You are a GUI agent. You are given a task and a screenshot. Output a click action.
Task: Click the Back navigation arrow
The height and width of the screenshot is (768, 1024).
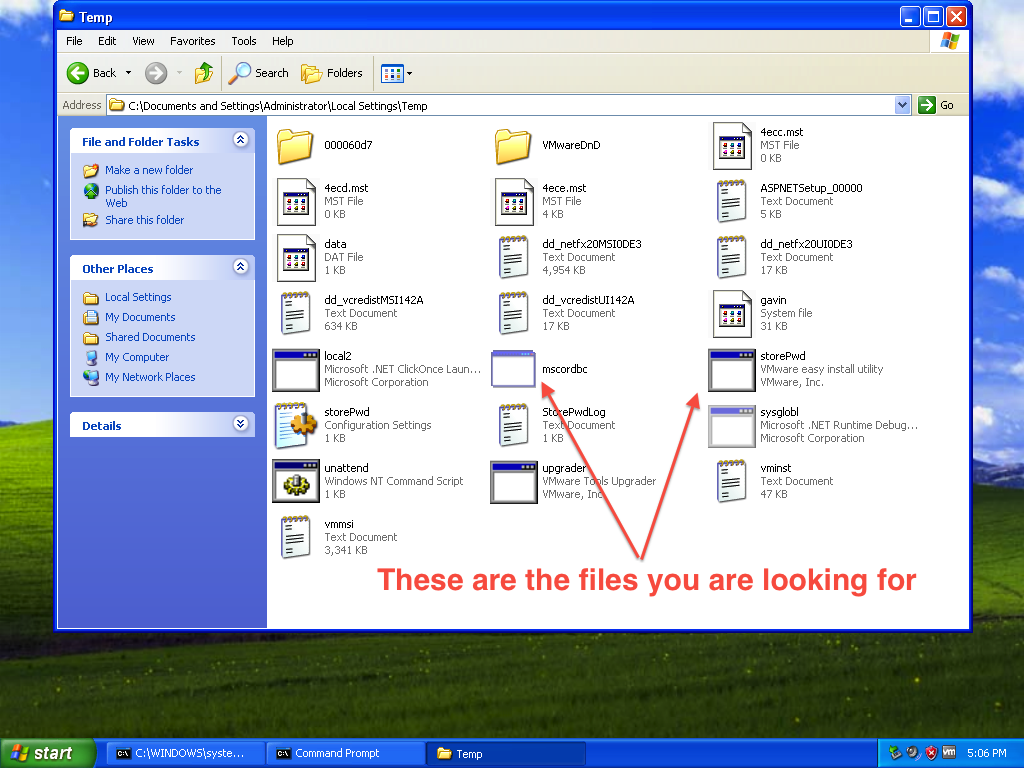[x=79, y=73]
